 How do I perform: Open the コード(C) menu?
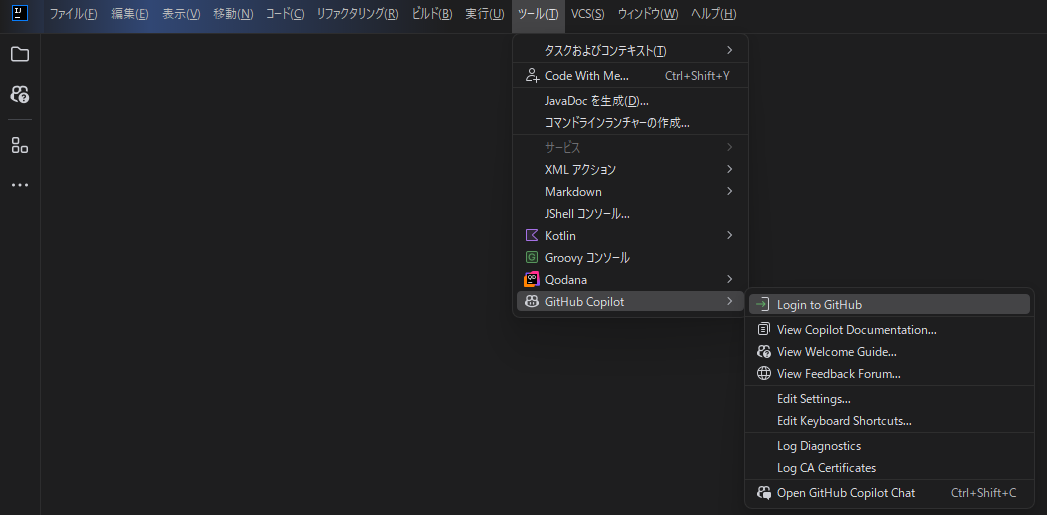[285, 14]
